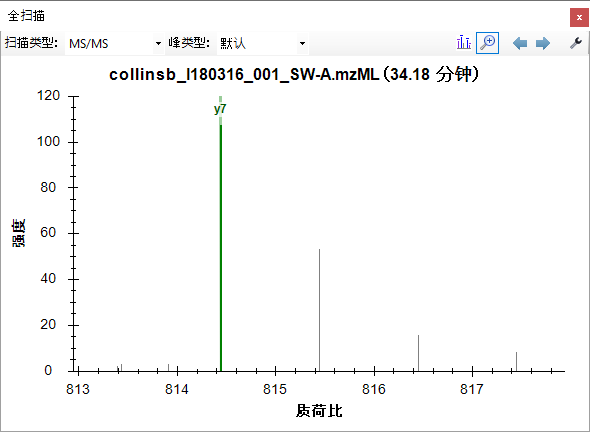Click the 全扫描 window title
This screenshot has width=590, height=432.
[26, 16]
